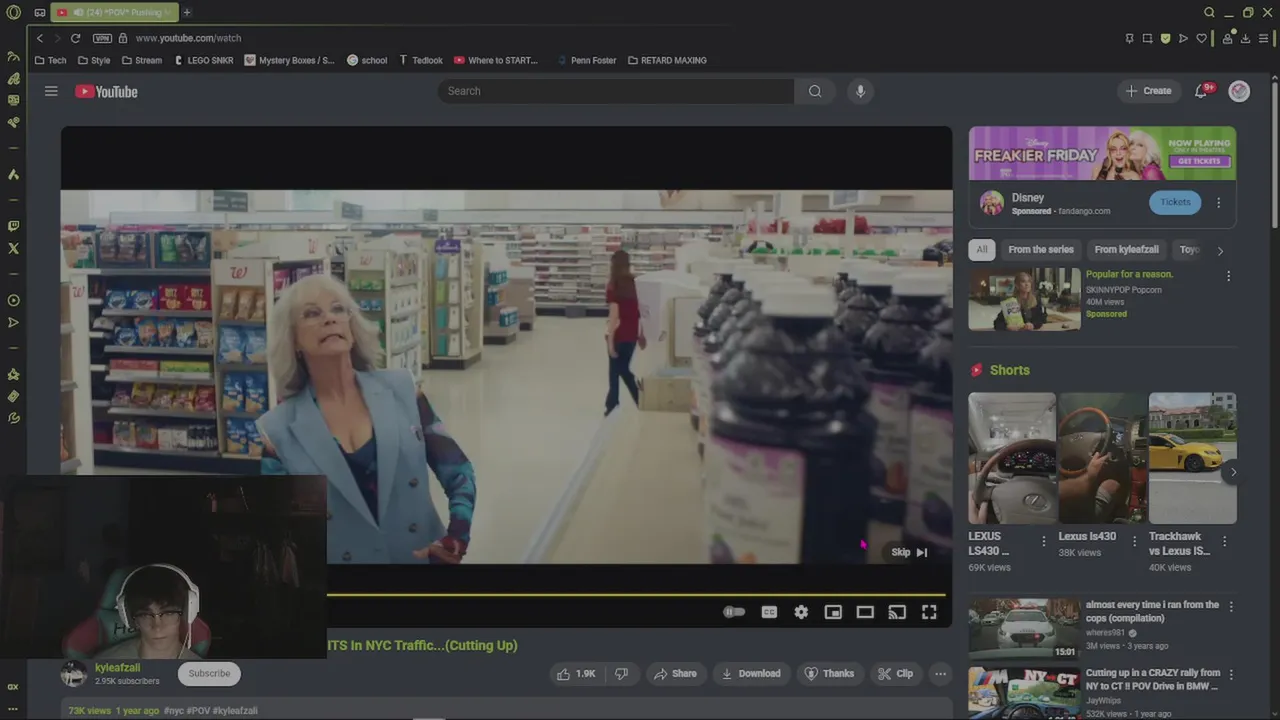This screenshot has width=1280, height=720.
Task: Switch to the YouTube POV browser tab
Action: pyautogui.click(x=114, y=12)
